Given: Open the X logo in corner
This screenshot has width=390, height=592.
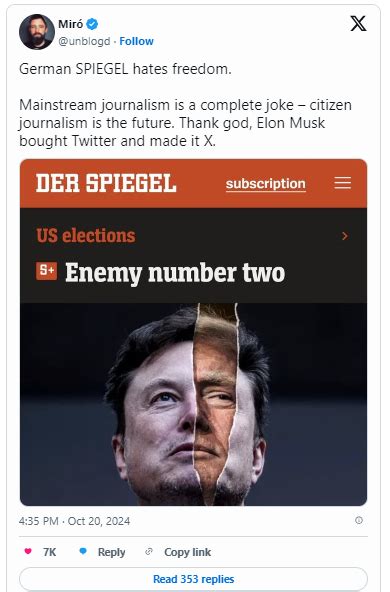Looking at the screenshot, I should point(358,23).
